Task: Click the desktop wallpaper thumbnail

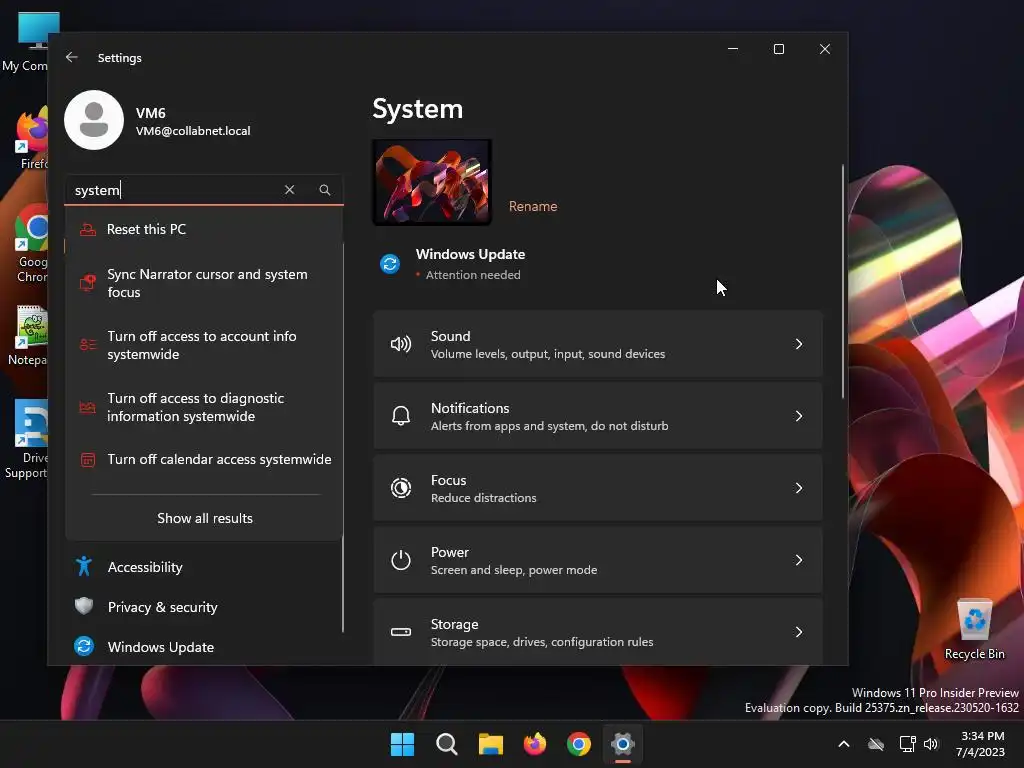Action: coord(432,182)
